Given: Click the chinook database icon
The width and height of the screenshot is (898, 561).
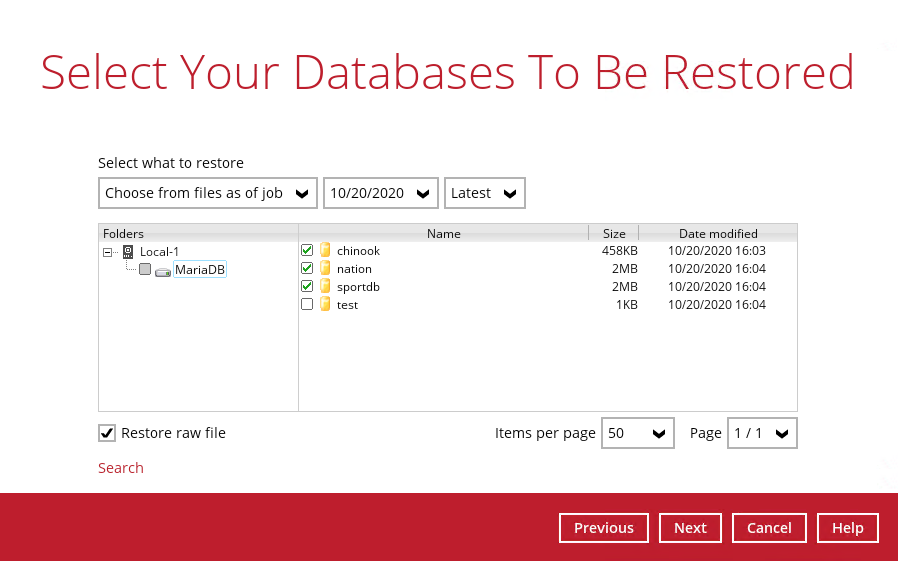Looking at the screenshot, I should tap(325, 251).
